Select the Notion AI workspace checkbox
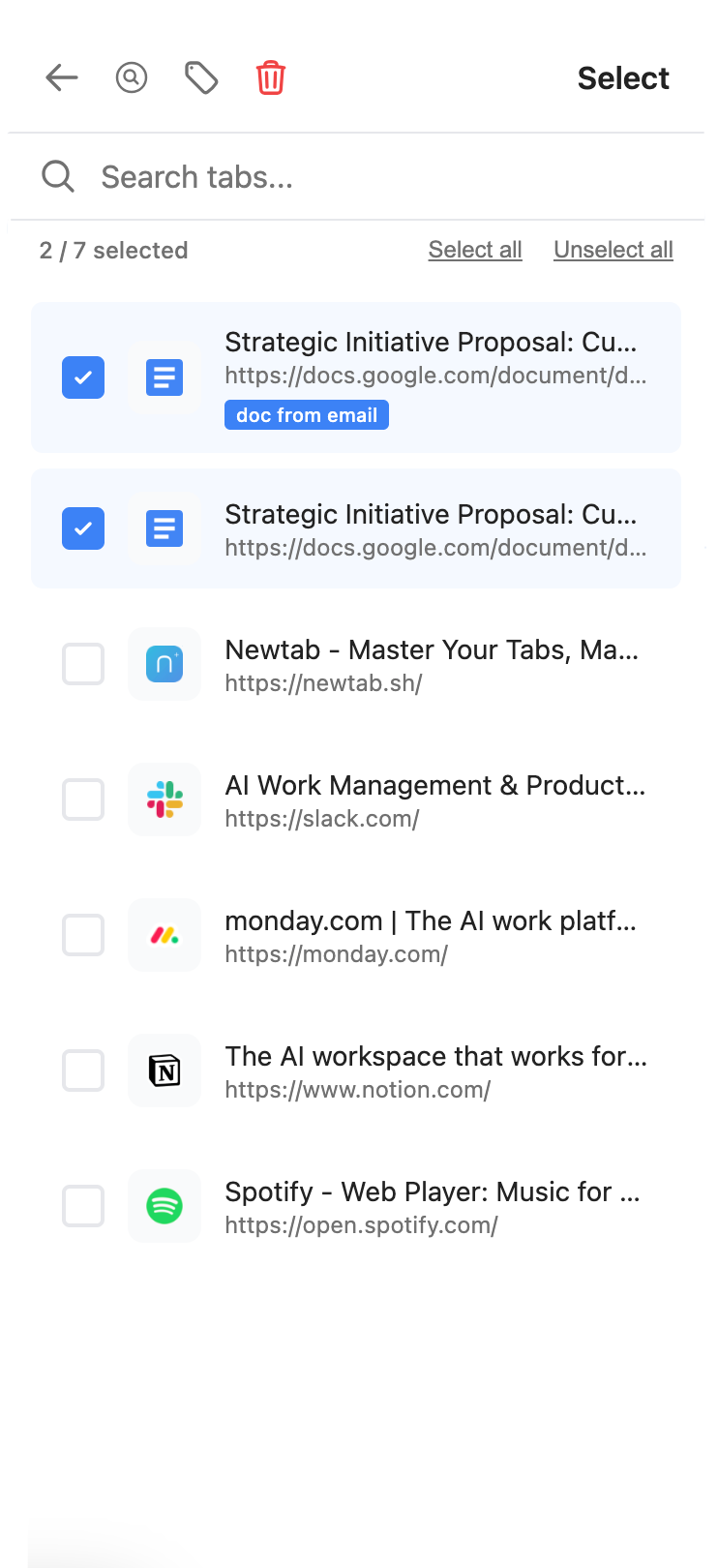The image size is (718, 1568). coord(83,1070)
